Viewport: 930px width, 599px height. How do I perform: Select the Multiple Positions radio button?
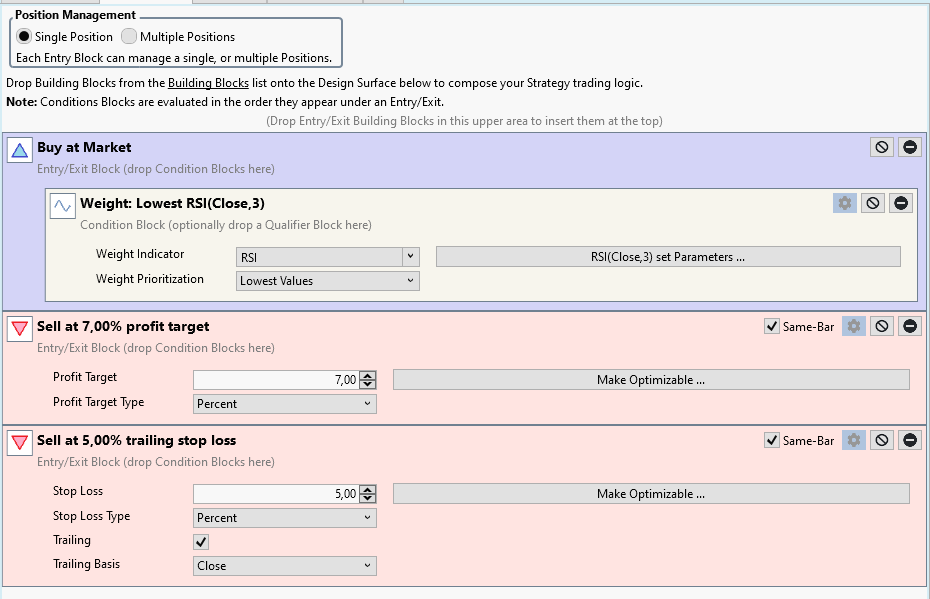pos(129,37)
